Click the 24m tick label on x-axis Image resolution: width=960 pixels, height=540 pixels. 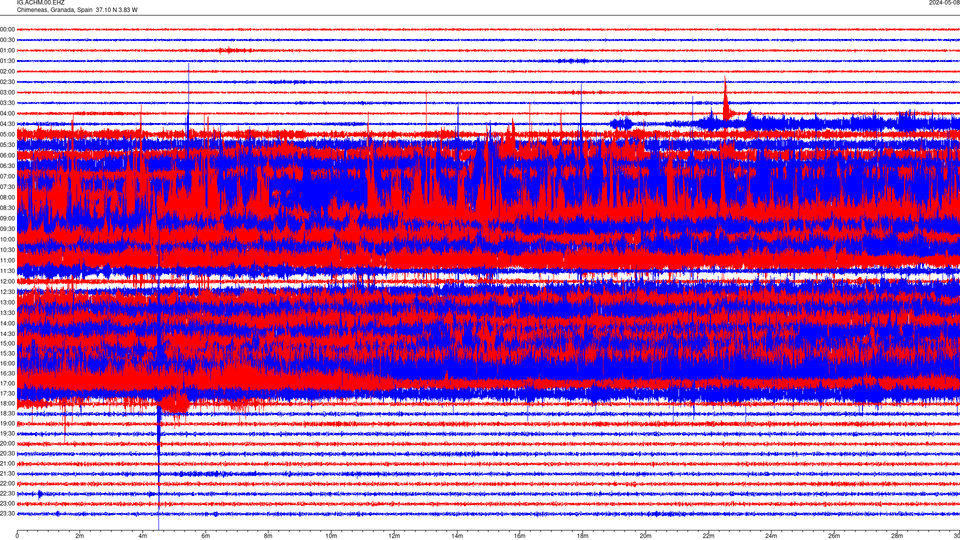tap(771, 536)
